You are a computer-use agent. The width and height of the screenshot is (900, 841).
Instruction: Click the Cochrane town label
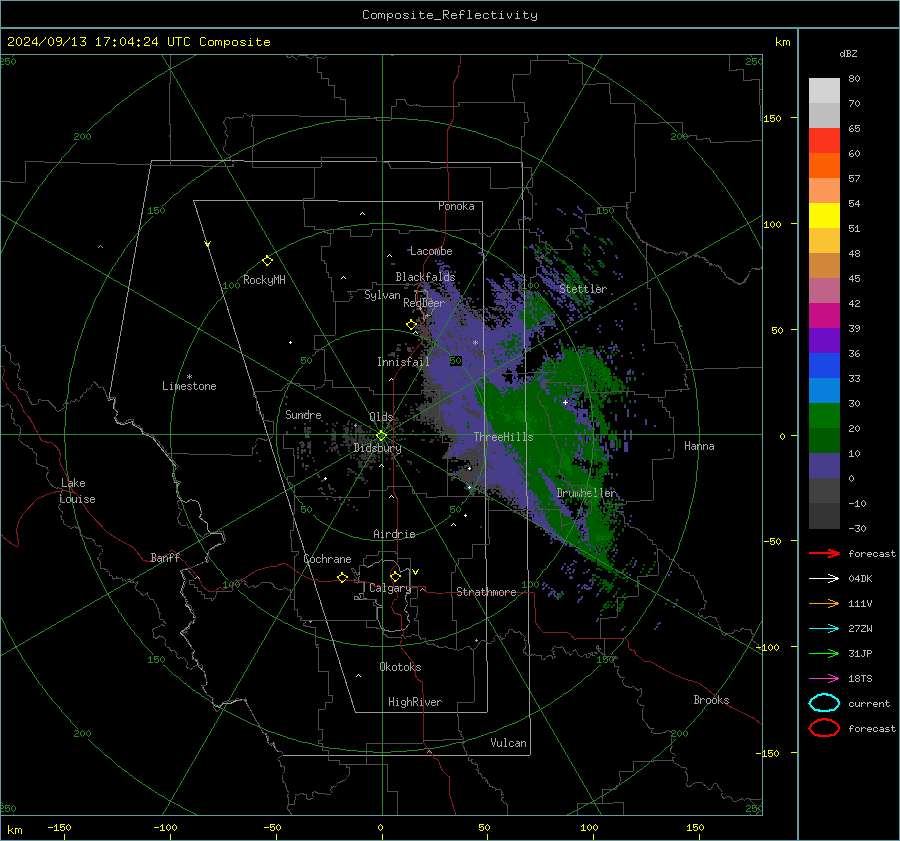[327, 559]
